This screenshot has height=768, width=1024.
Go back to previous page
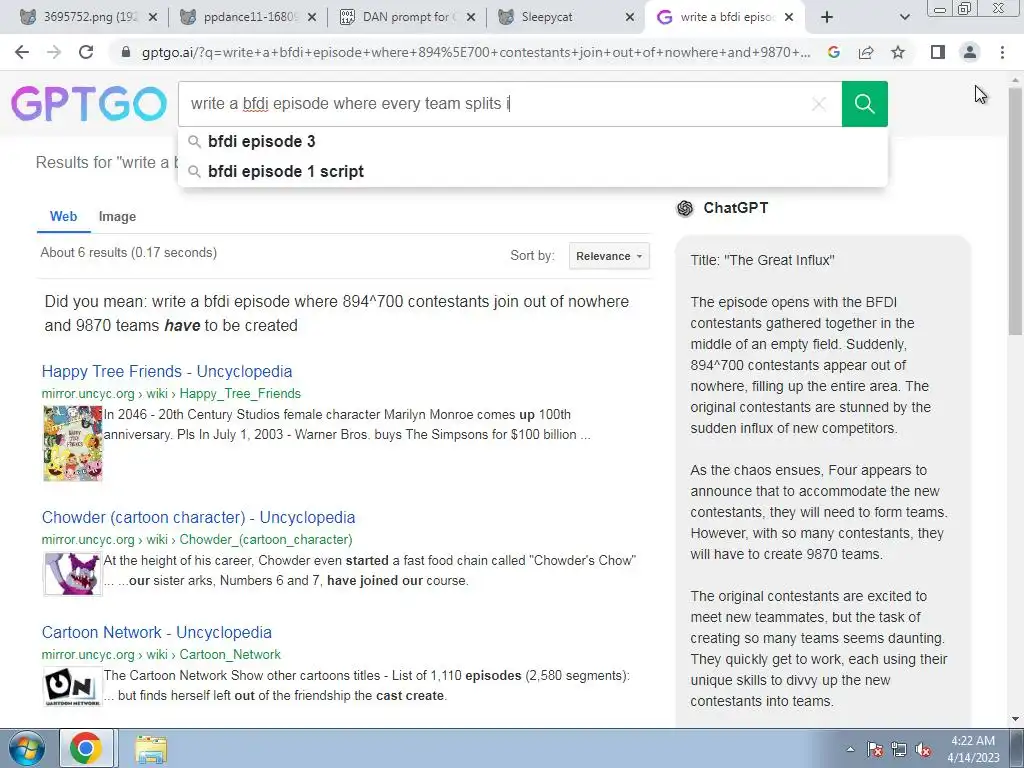tap(22, 52)
